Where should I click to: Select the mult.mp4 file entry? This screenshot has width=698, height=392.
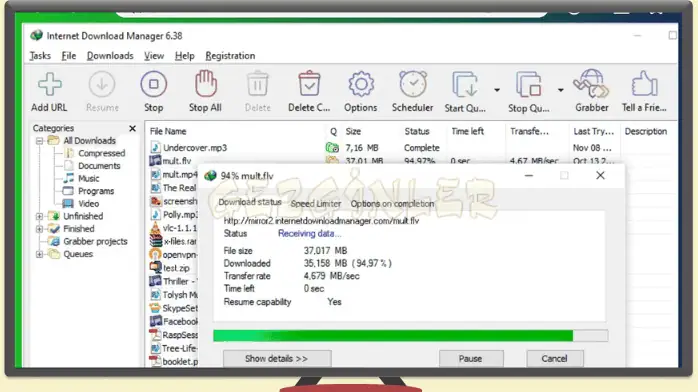[x=179, y=174]
